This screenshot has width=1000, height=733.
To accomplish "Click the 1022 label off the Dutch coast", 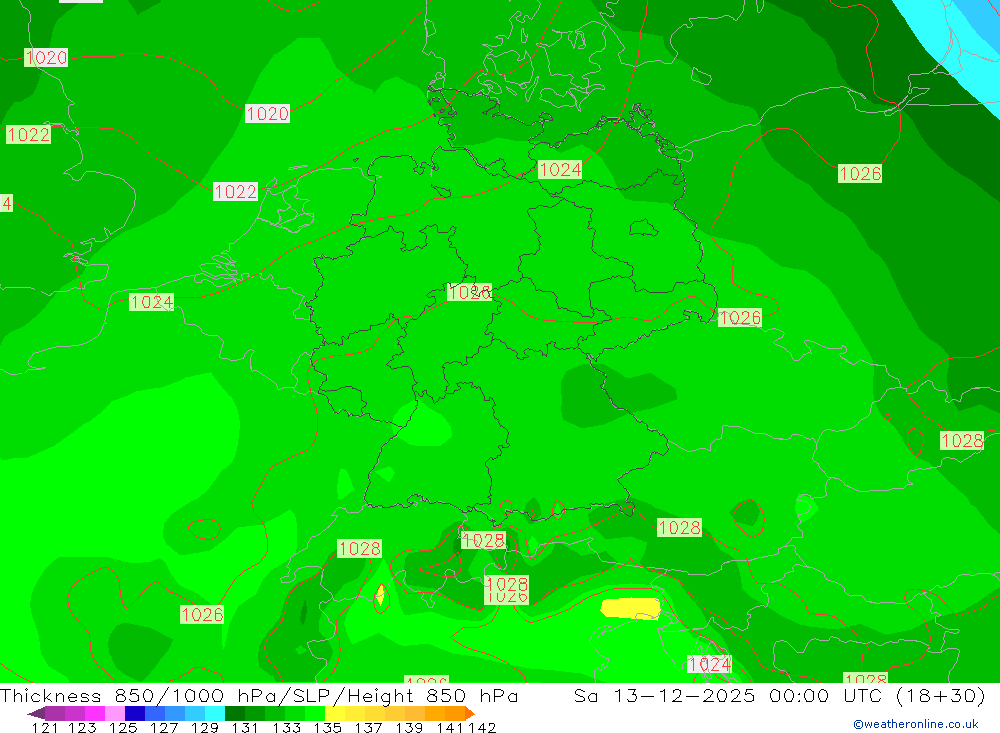I will tap(235, 191).
